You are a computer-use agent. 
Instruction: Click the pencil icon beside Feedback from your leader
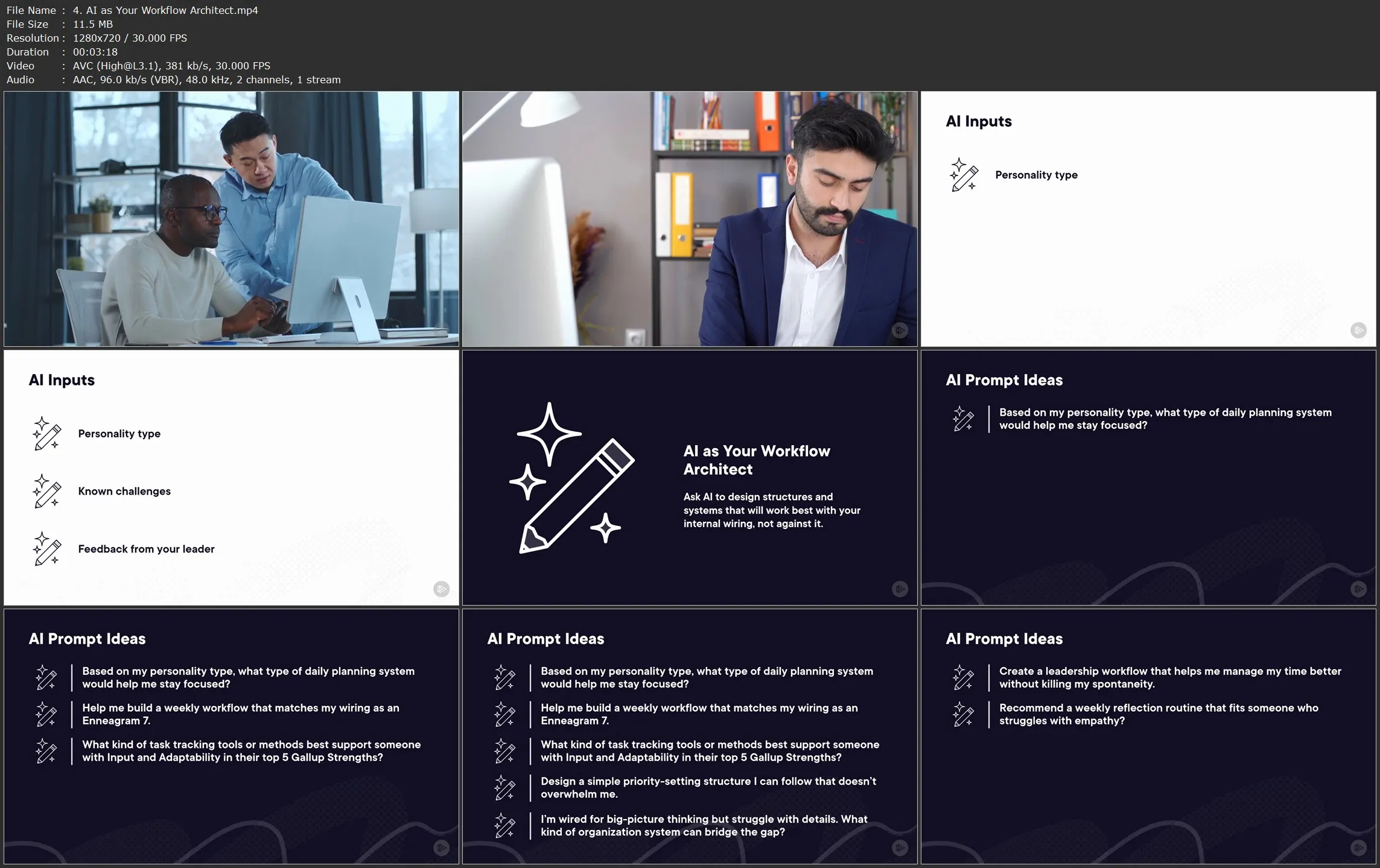47,548
